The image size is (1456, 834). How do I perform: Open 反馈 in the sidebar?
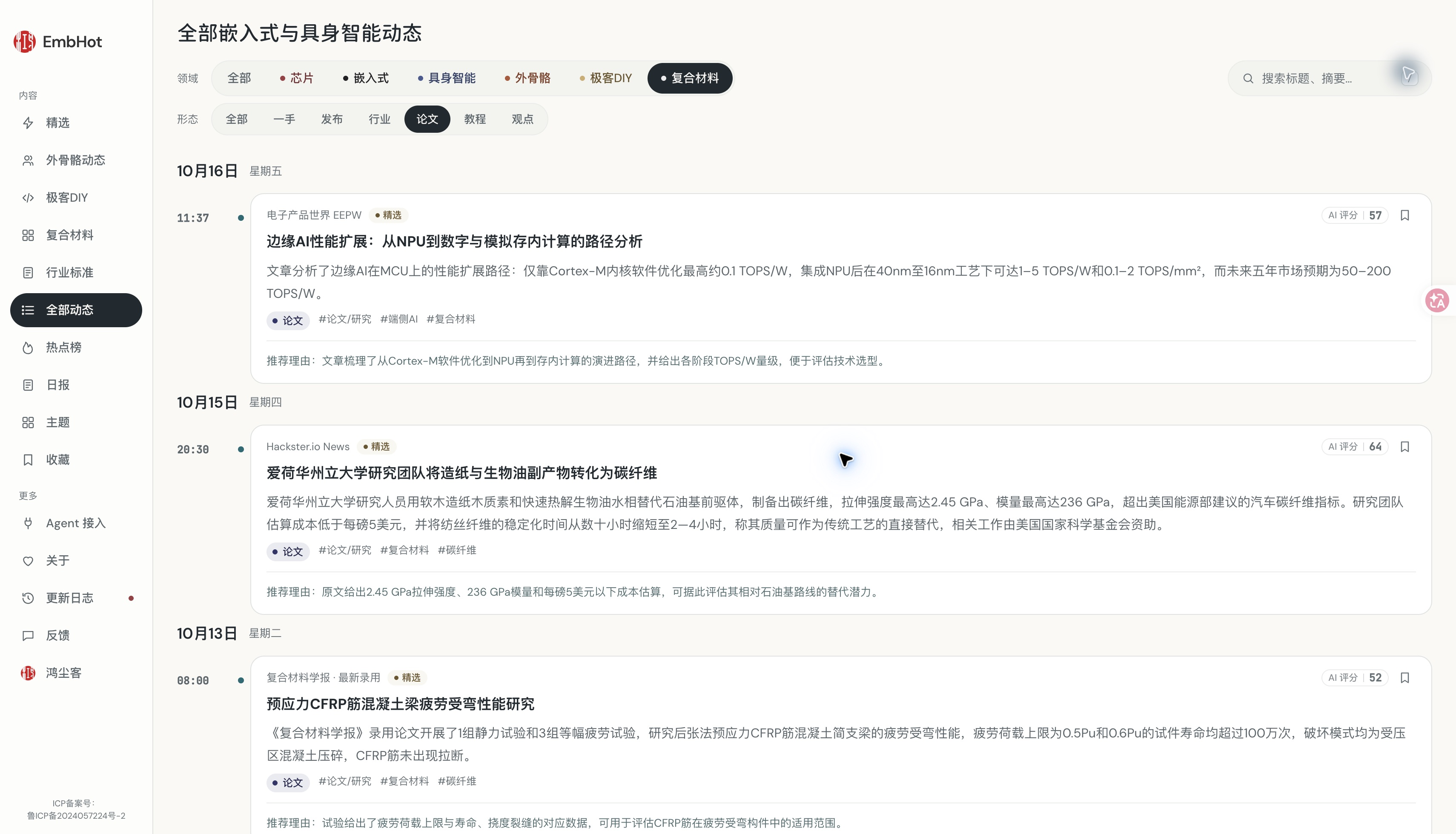click(x=76, y=635)
